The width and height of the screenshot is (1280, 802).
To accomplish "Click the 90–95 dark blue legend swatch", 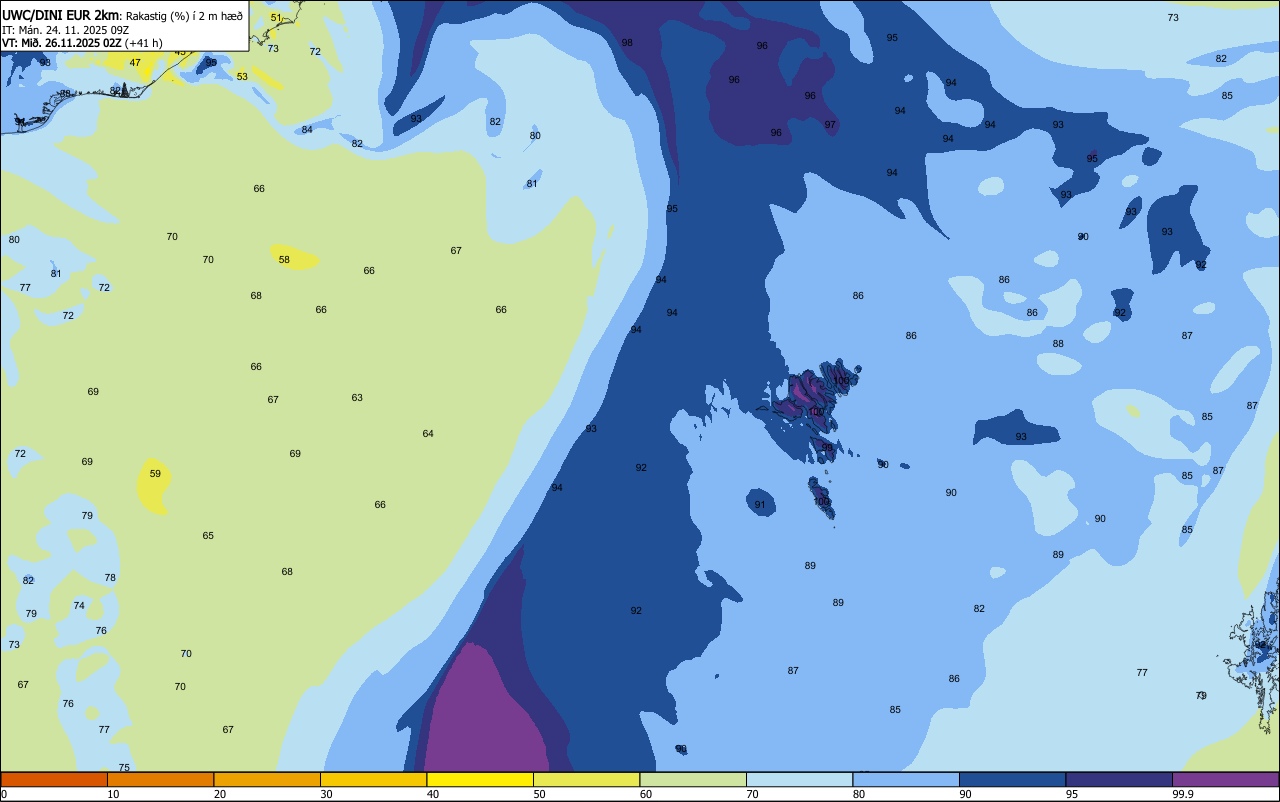I will click(x=1012, y=779).
